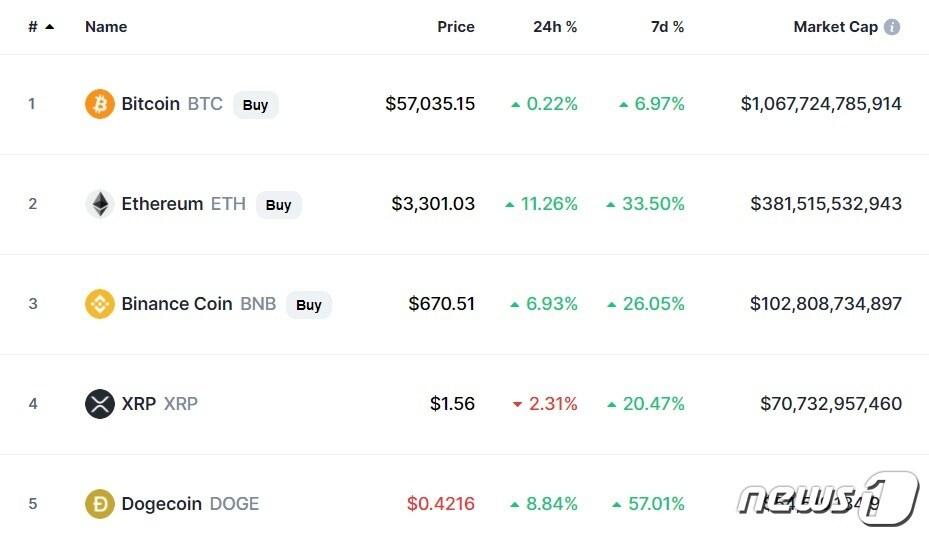The height and width of the screenshot is (538, 929).
Task: Sort by rank number column arrow
Action: click(x=50, y=27)
